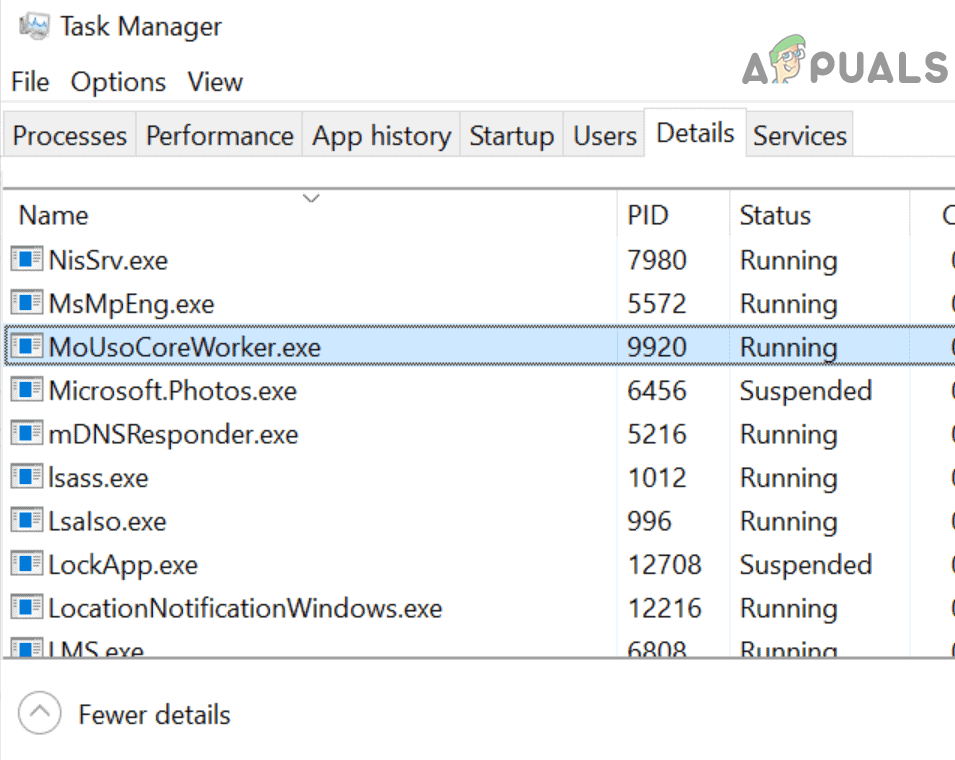Click the MoUsoCoreWorker.exe process icon
This screenshot has width=955, height=760.
(x=26, y=347)
